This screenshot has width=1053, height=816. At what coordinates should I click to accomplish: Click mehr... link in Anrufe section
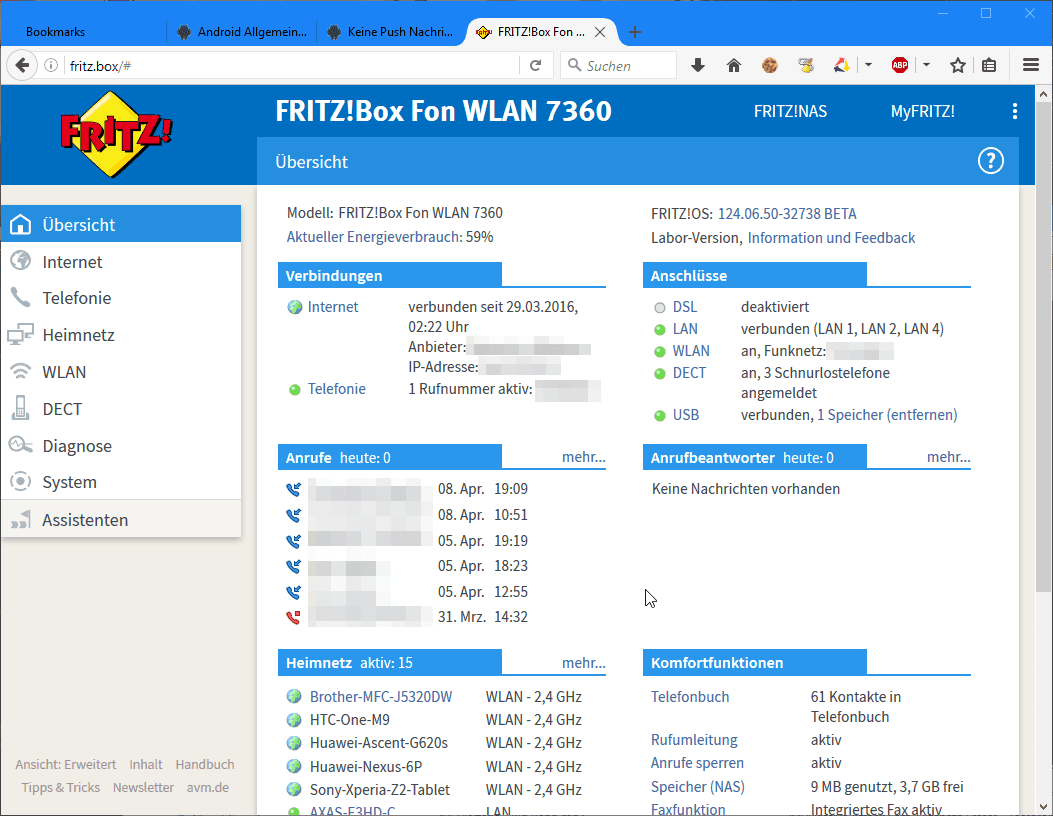584,457
